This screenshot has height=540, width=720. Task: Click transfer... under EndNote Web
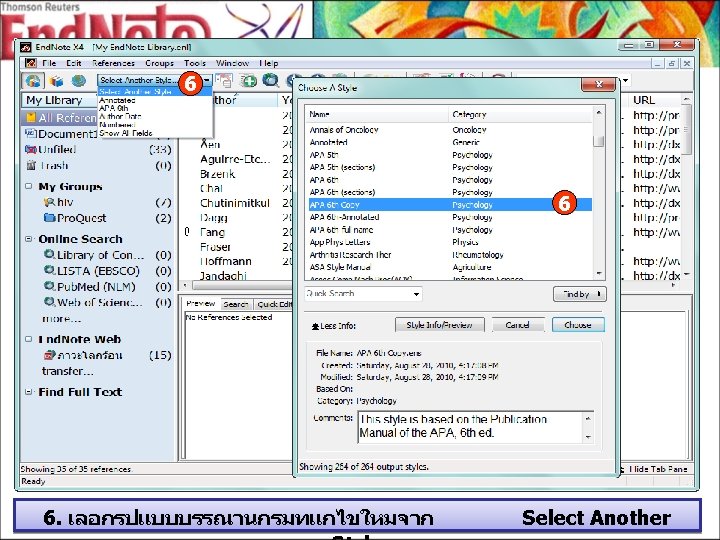click(68, 371)
